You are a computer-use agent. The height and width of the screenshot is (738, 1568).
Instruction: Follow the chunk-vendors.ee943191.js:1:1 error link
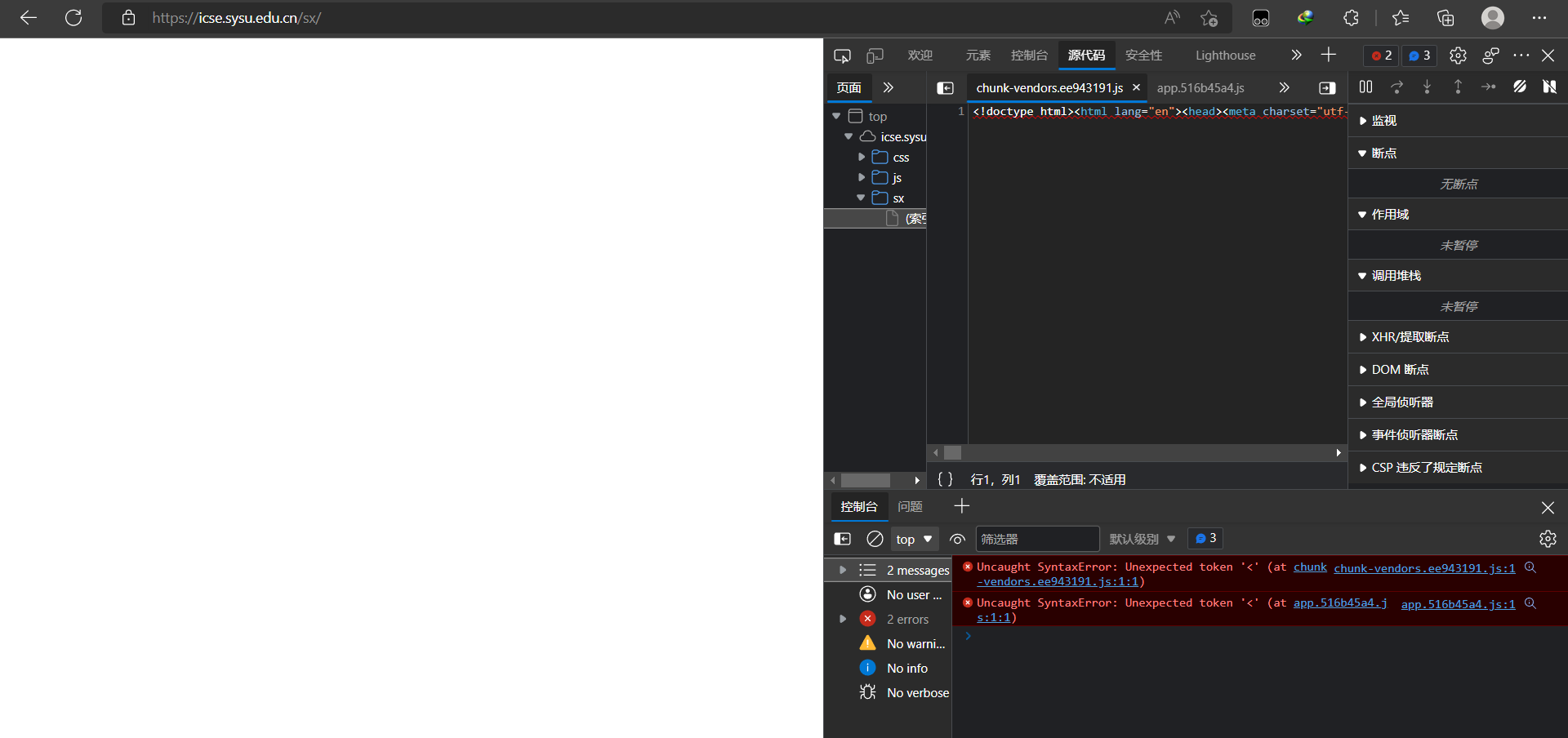[x=1423, y=568]
